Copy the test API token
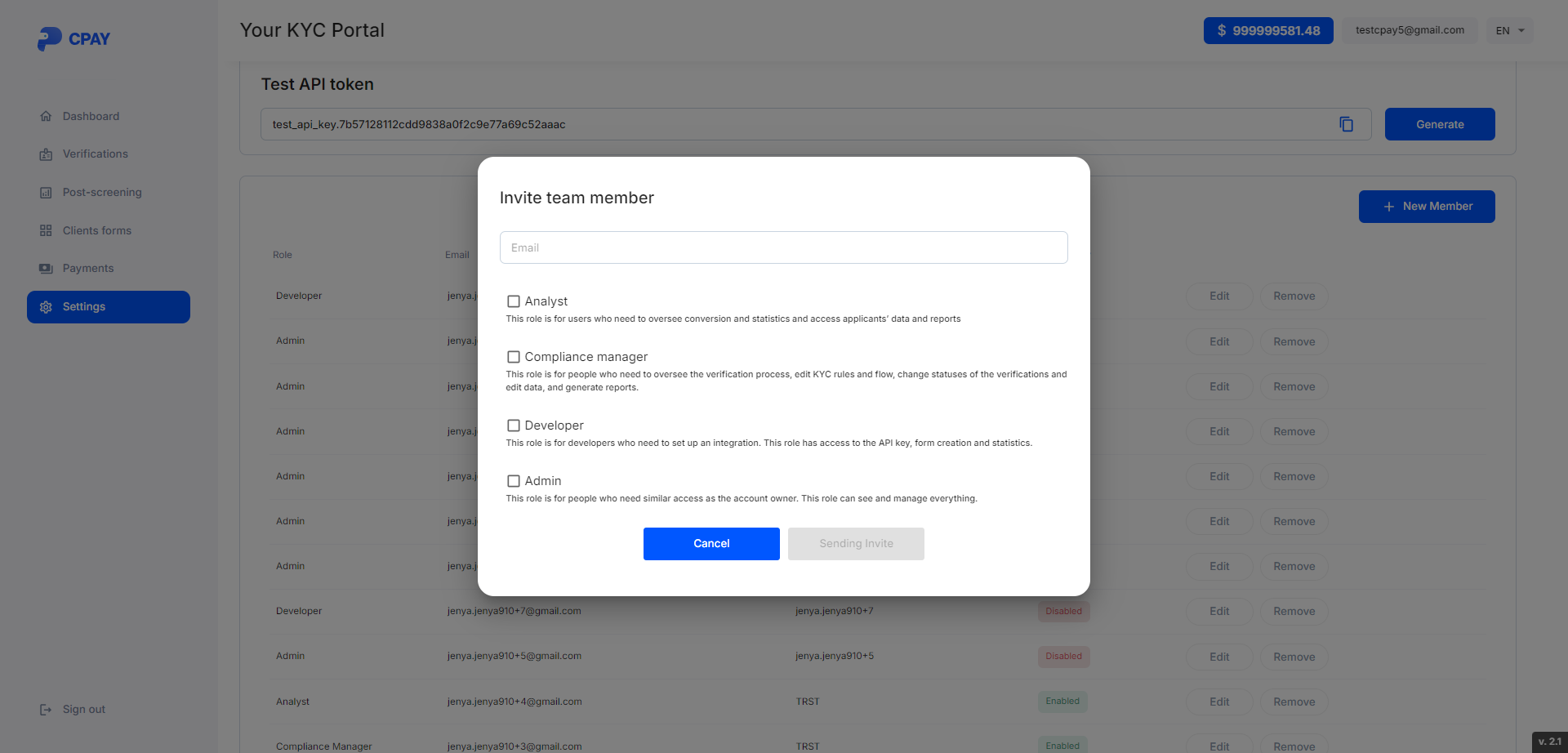The image size is (1568, 753). (1347, 124)
